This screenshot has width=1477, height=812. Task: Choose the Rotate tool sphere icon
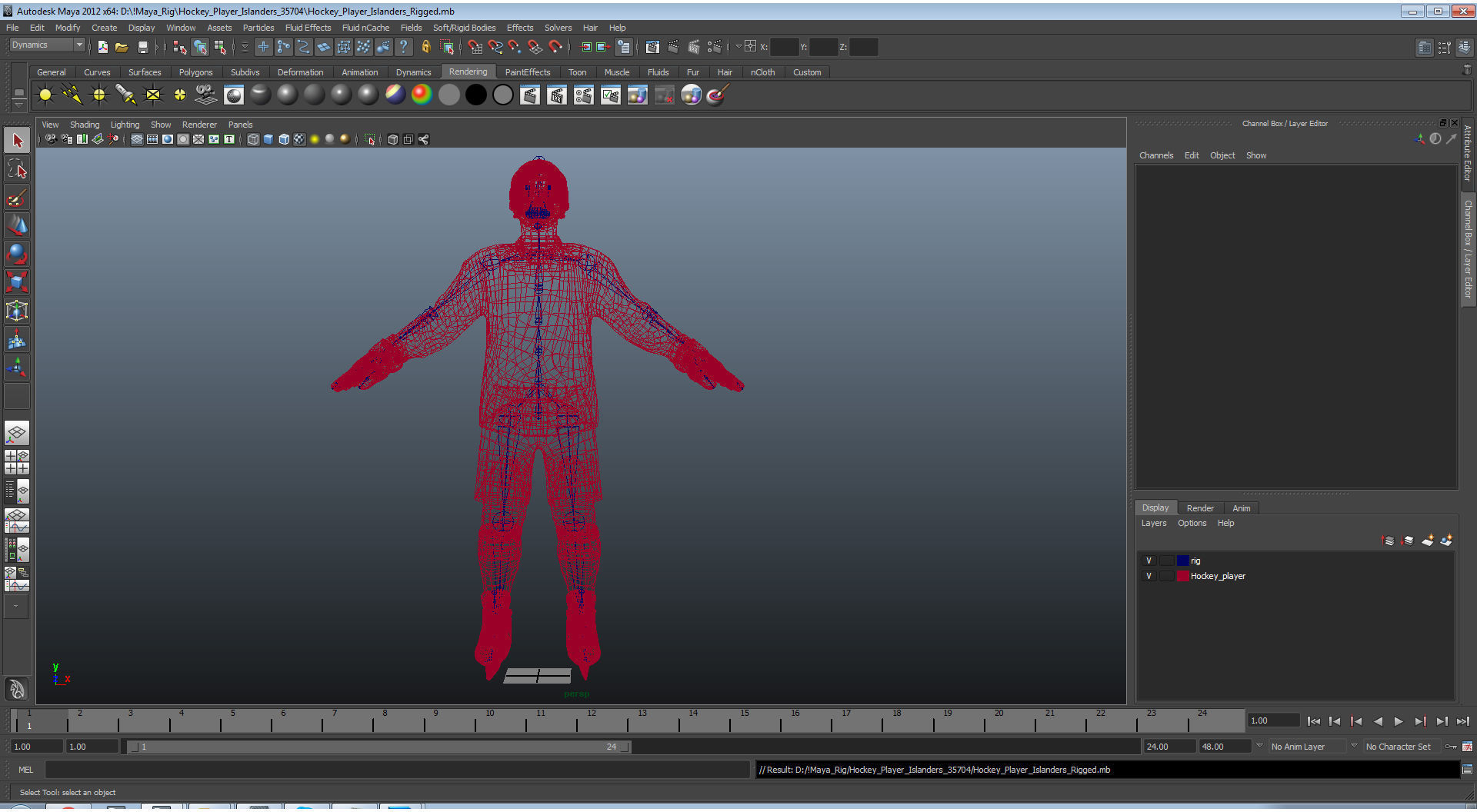point(17,255)
